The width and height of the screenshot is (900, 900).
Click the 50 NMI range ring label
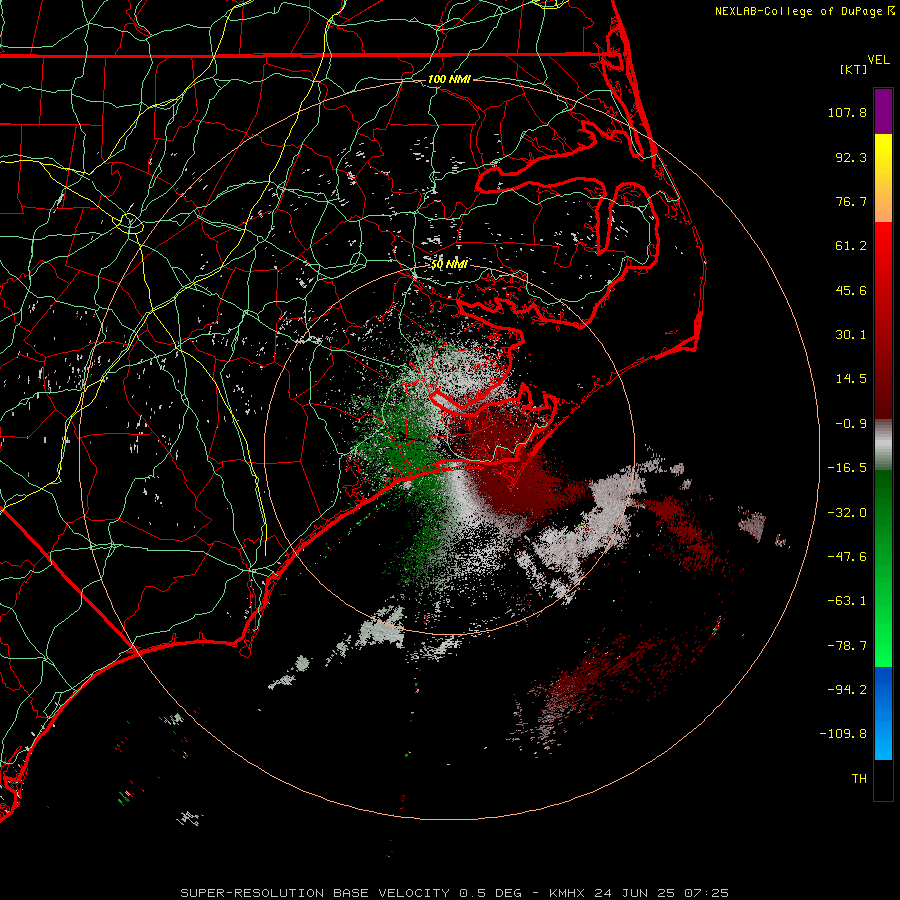point(449,264)
